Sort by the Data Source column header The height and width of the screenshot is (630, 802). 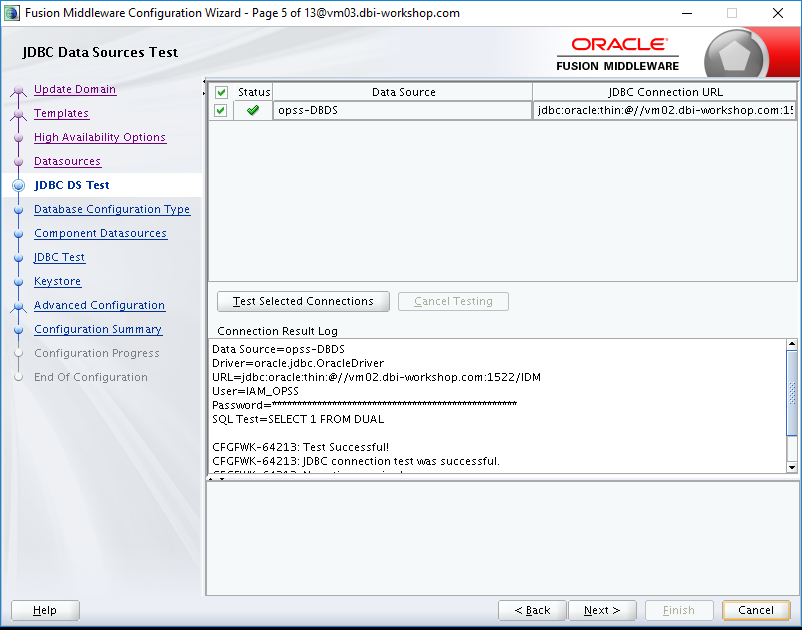pyautogui.click(x=403, y=92)
